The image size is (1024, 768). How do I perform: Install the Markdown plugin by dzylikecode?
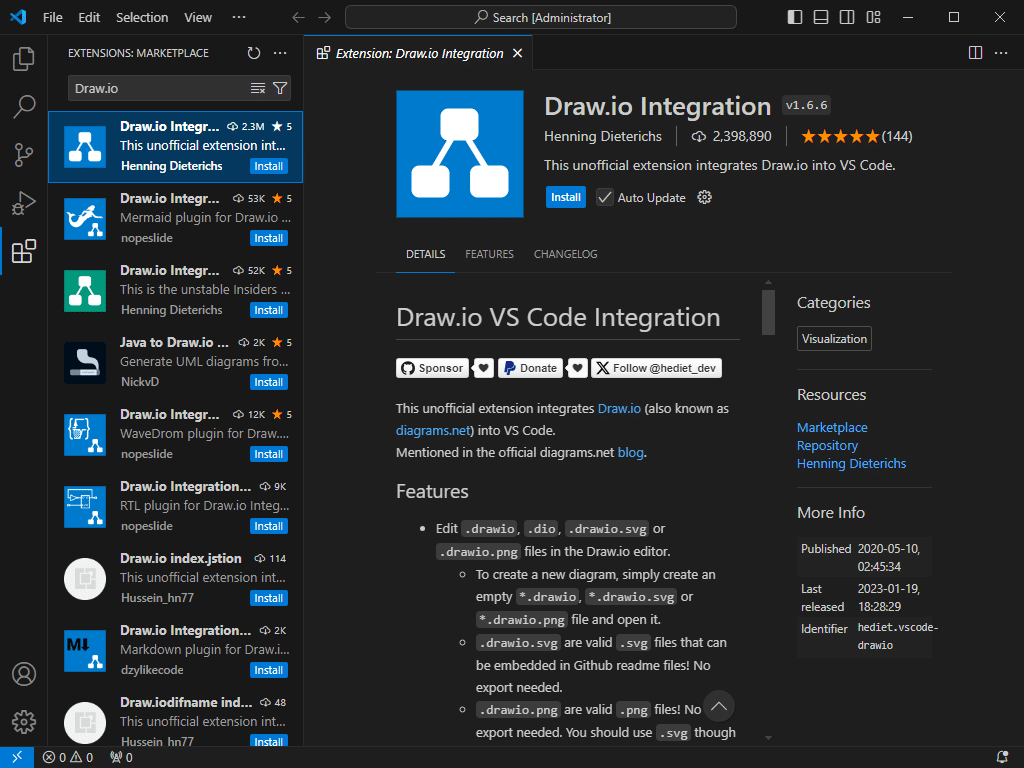click(268, 670)
